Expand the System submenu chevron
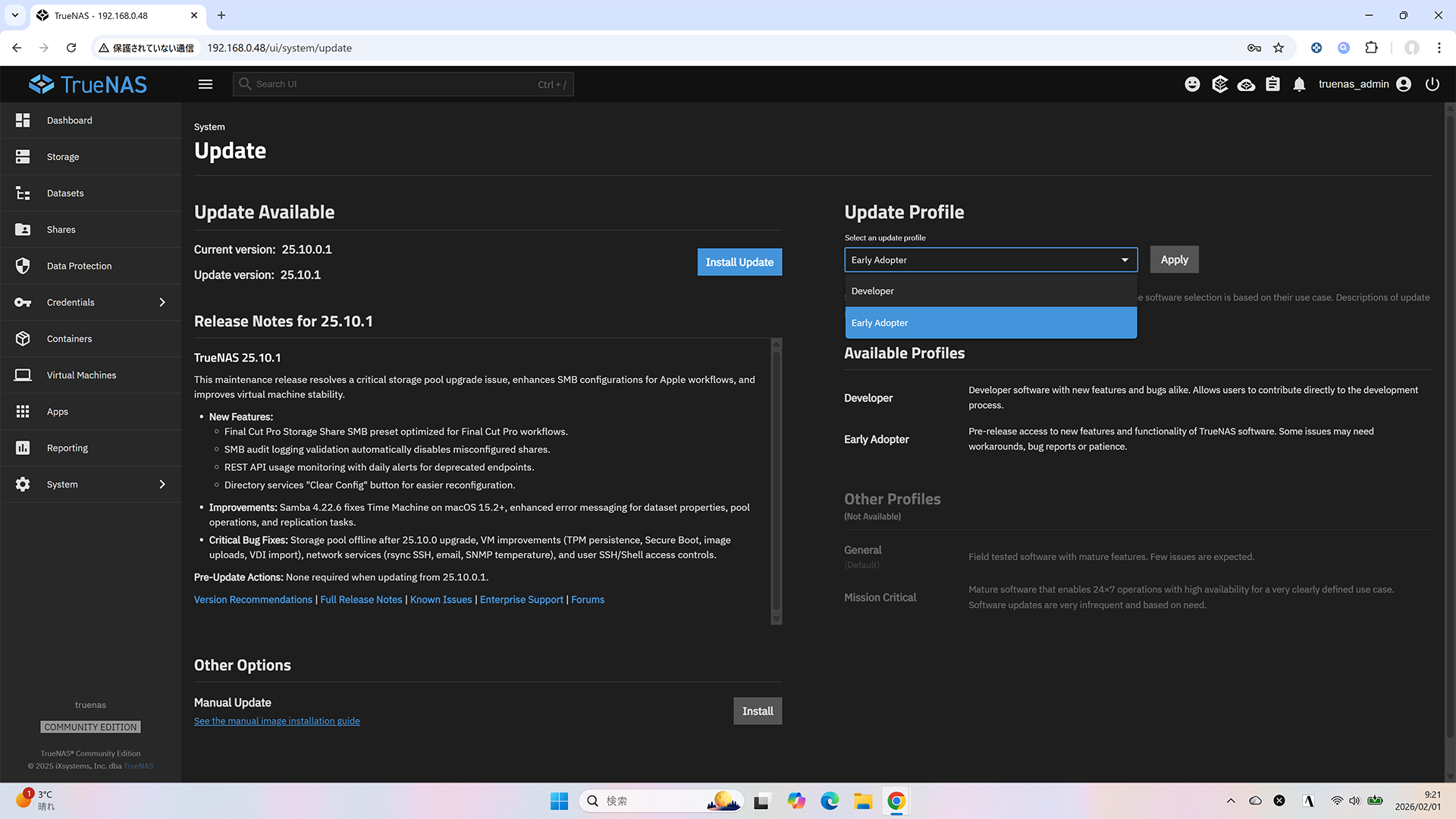Viewport: 1456px width, 819px height. [162, 485]
